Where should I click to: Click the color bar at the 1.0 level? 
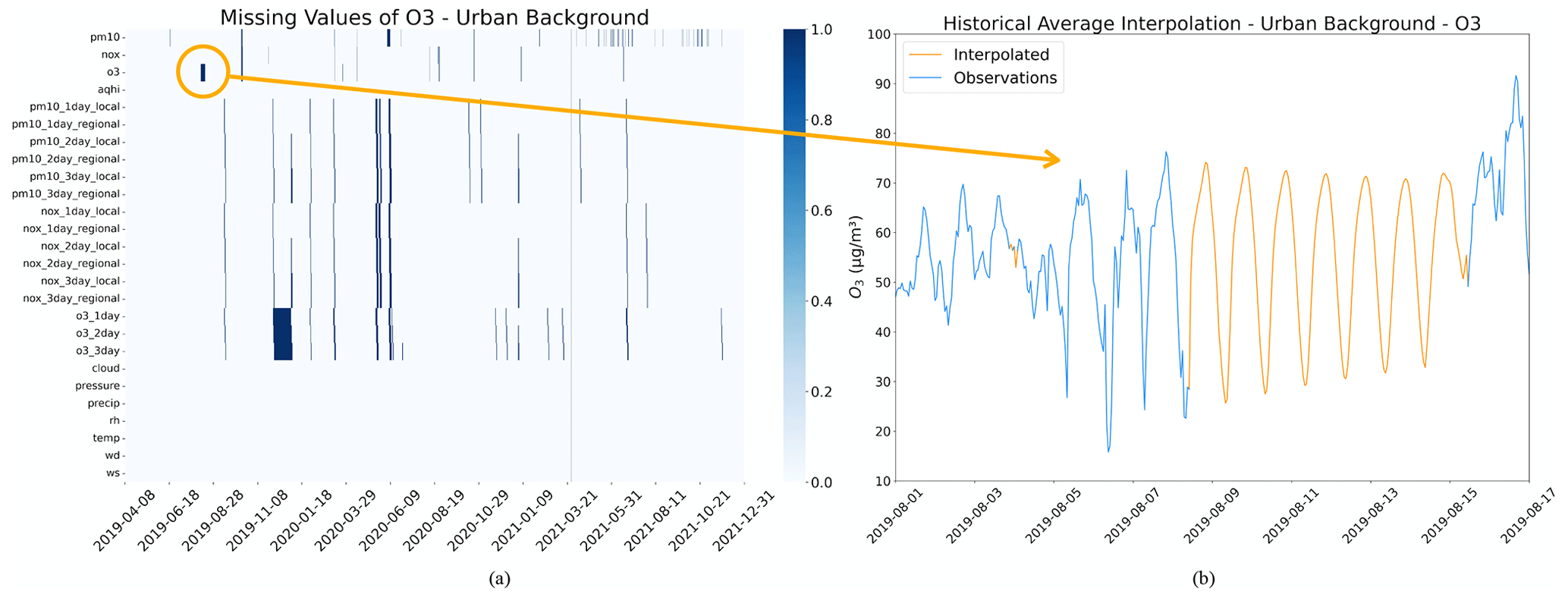[794, 32]
